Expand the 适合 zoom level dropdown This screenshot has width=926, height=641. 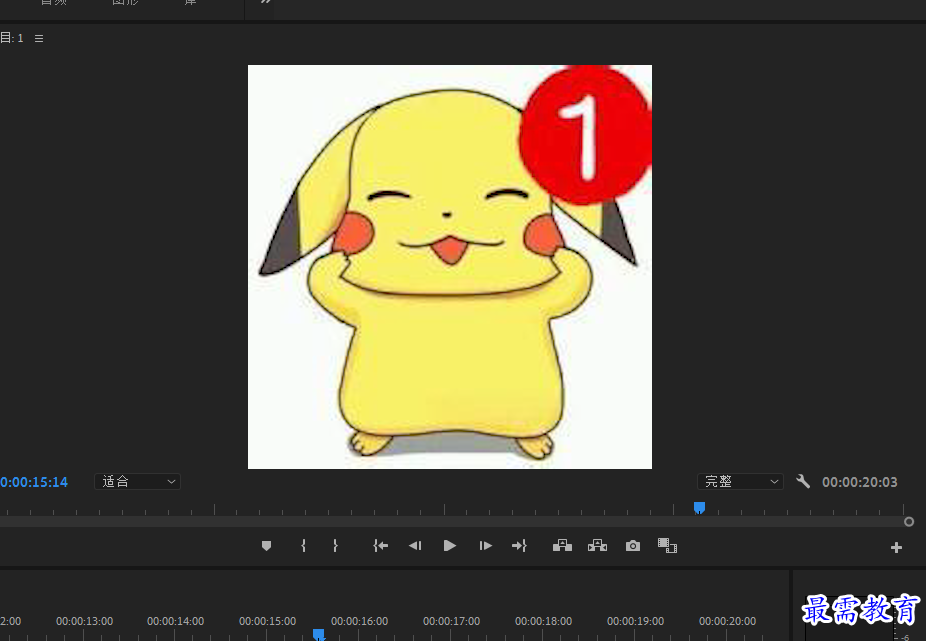pos(138,481)
